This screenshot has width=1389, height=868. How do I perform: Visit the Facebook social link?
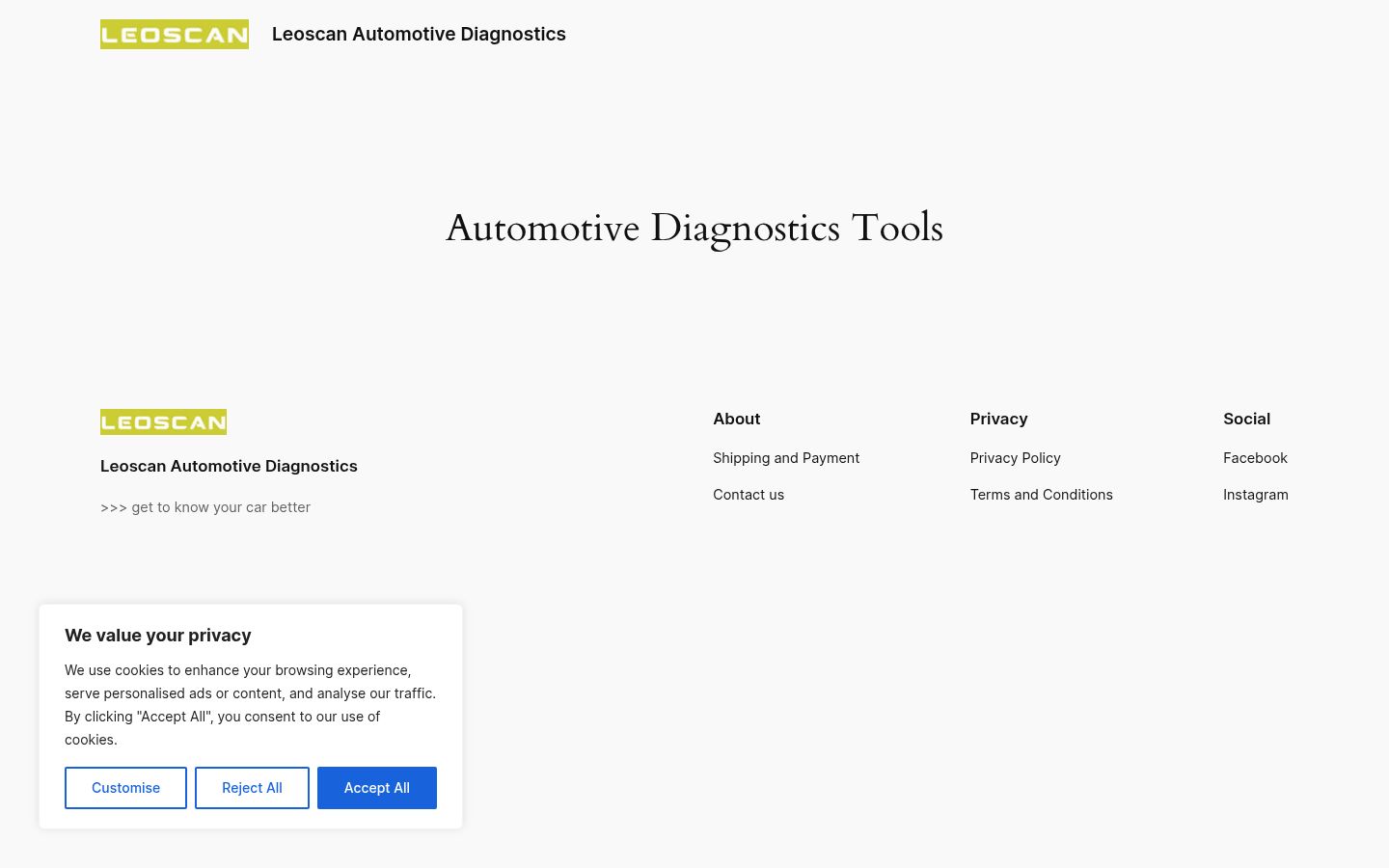click(1255, 458)
